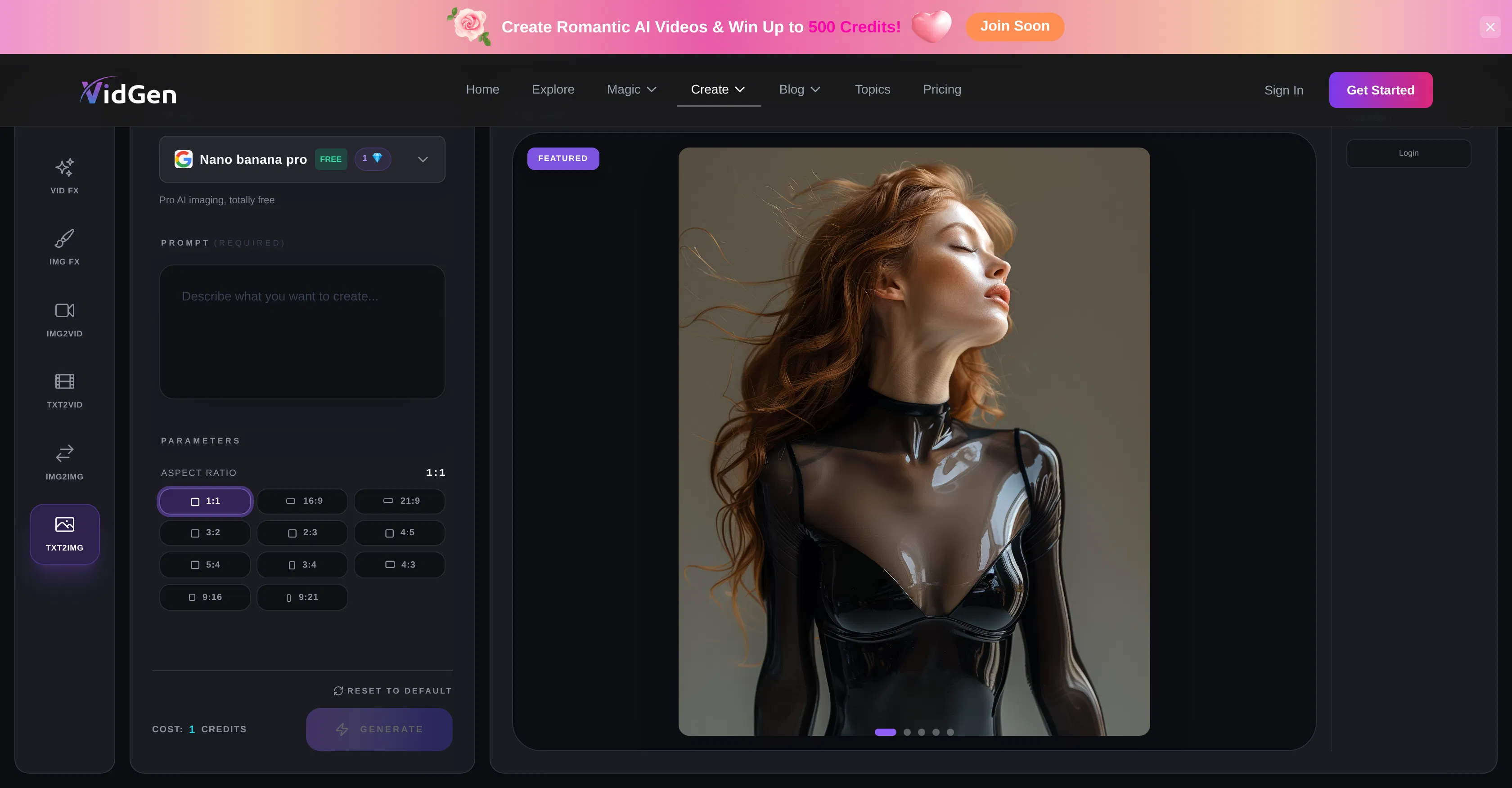Screen dimensions: 1512x788
Task: Navigate to the Pricing page
Action: (x=941, y=89)
